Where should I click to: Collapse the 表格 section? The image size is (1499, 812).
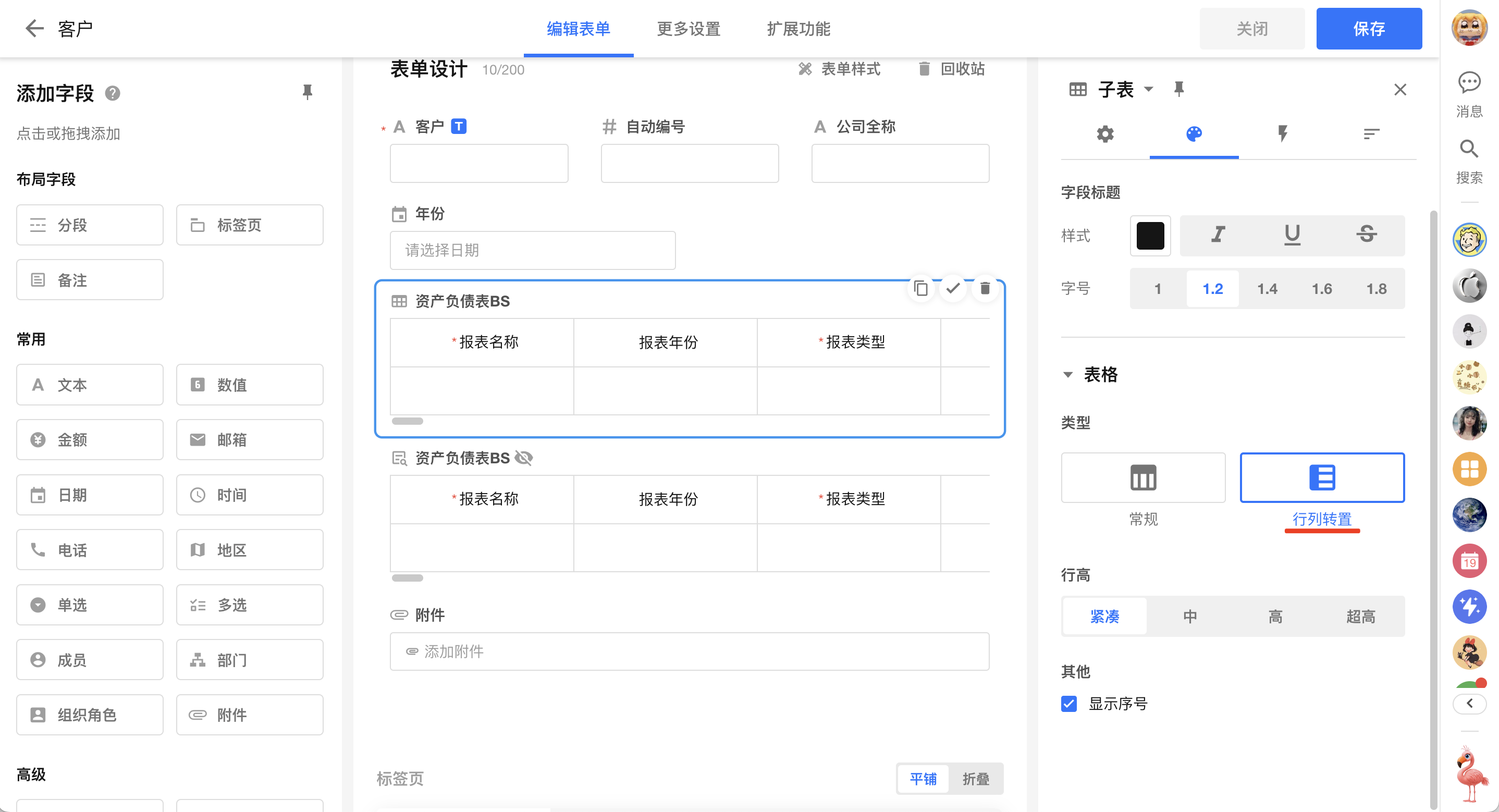point(1068,375)
